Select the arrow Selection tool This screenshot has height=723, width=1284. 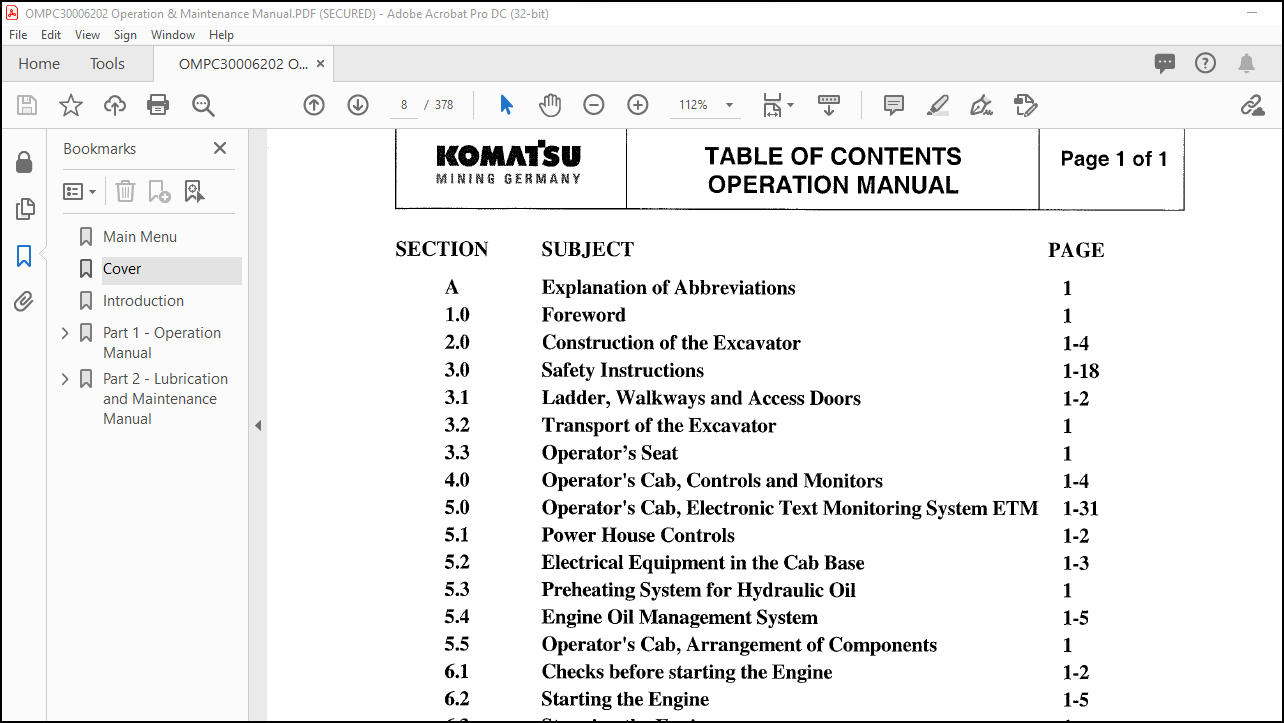pyautogui.click(x=506, y=105)
